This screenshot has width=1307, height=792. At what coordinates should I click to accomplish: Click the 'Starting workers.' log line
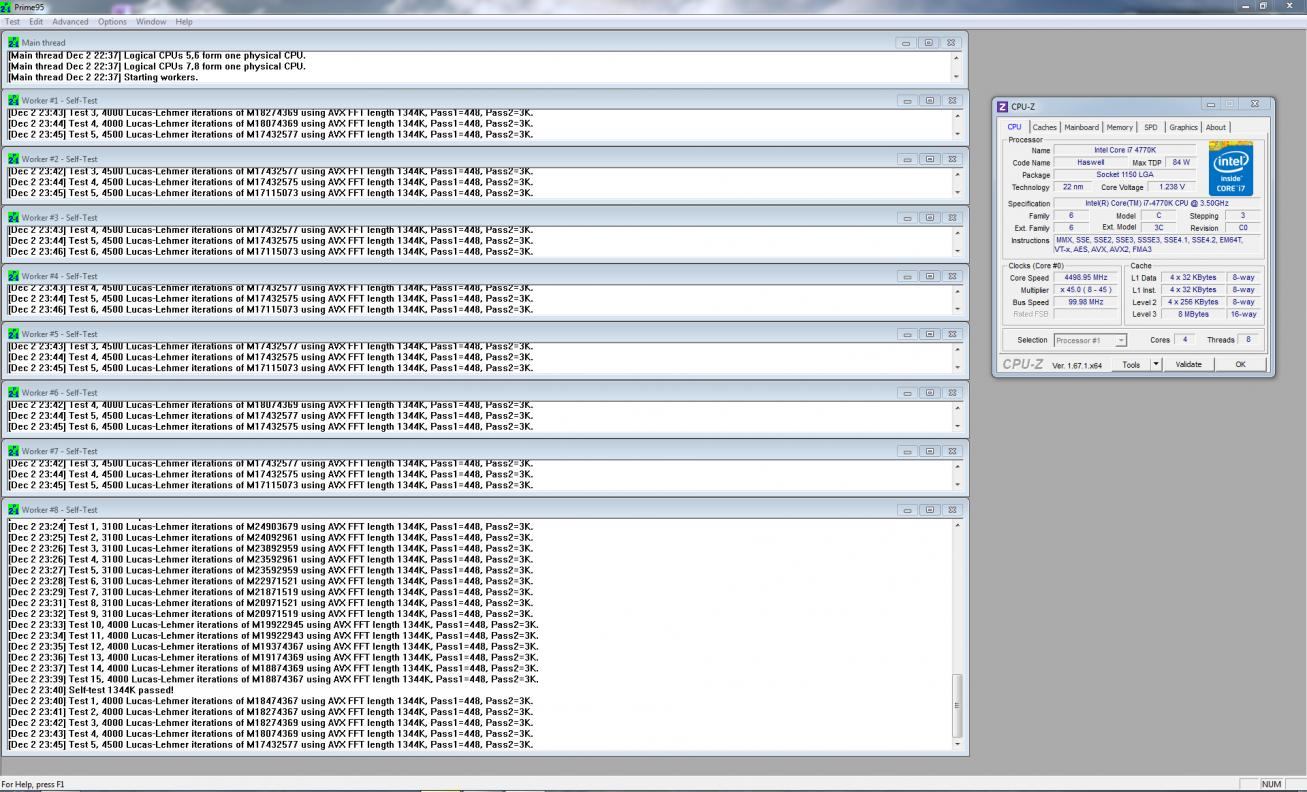[x=103, y=77]
